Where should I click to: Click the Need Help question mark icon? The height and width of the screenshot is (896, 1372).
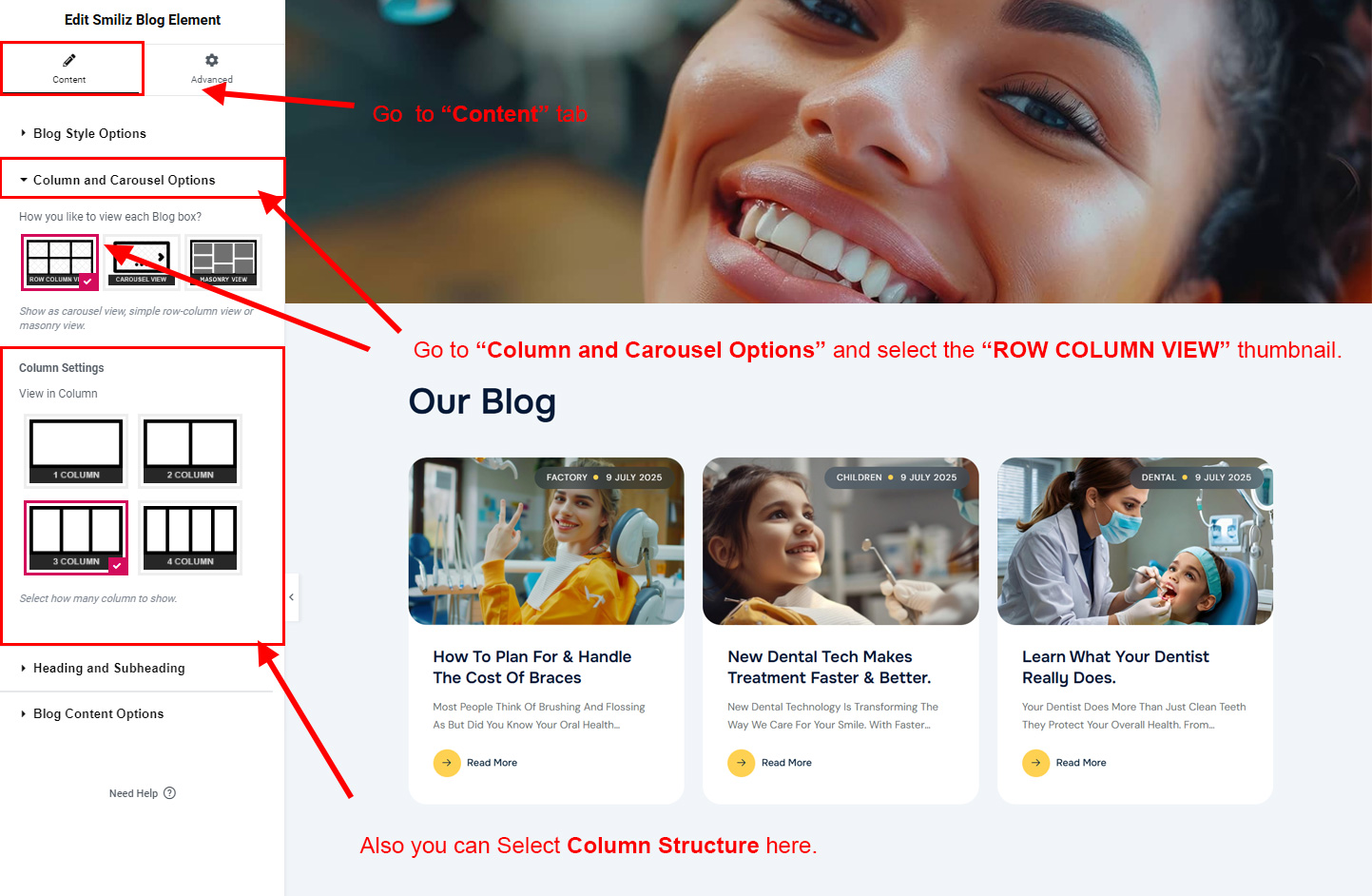[169, 793]
